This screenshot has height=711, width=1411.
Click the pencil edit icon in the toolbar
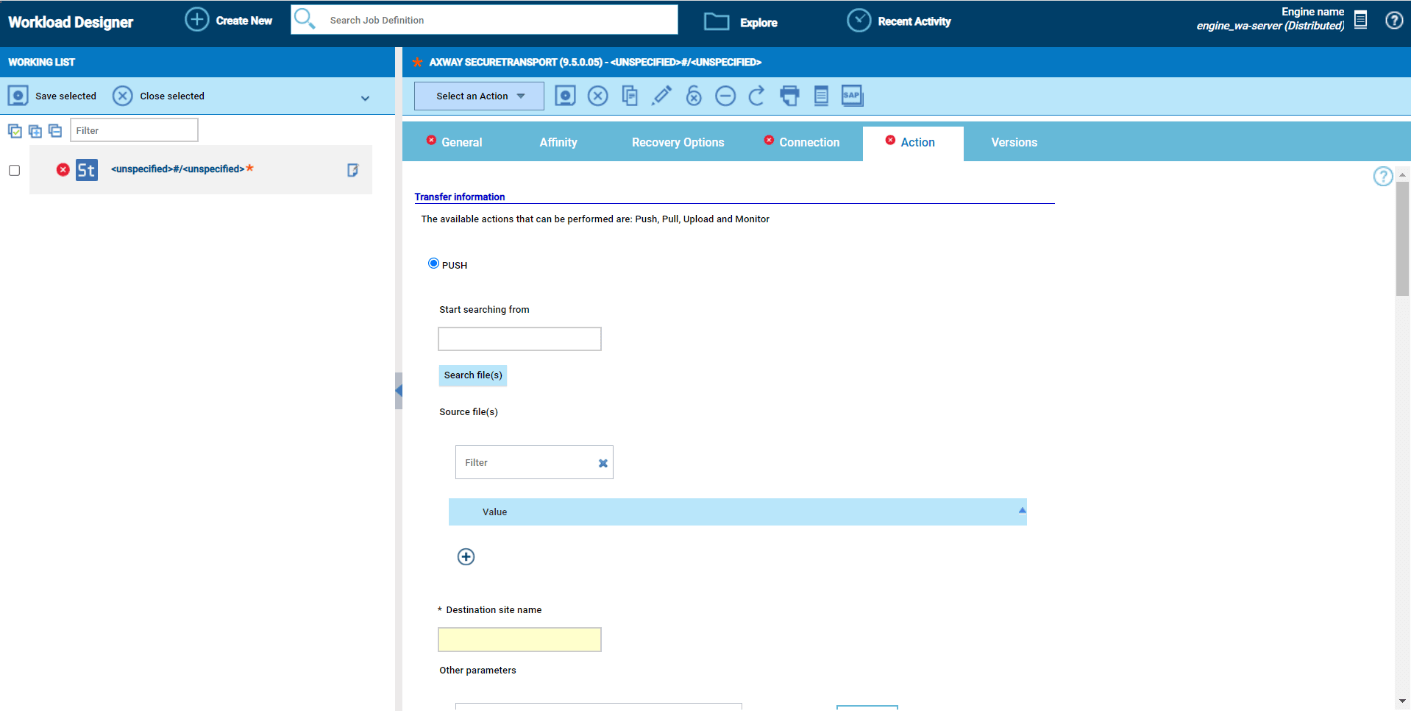click(x=662, y=96)
